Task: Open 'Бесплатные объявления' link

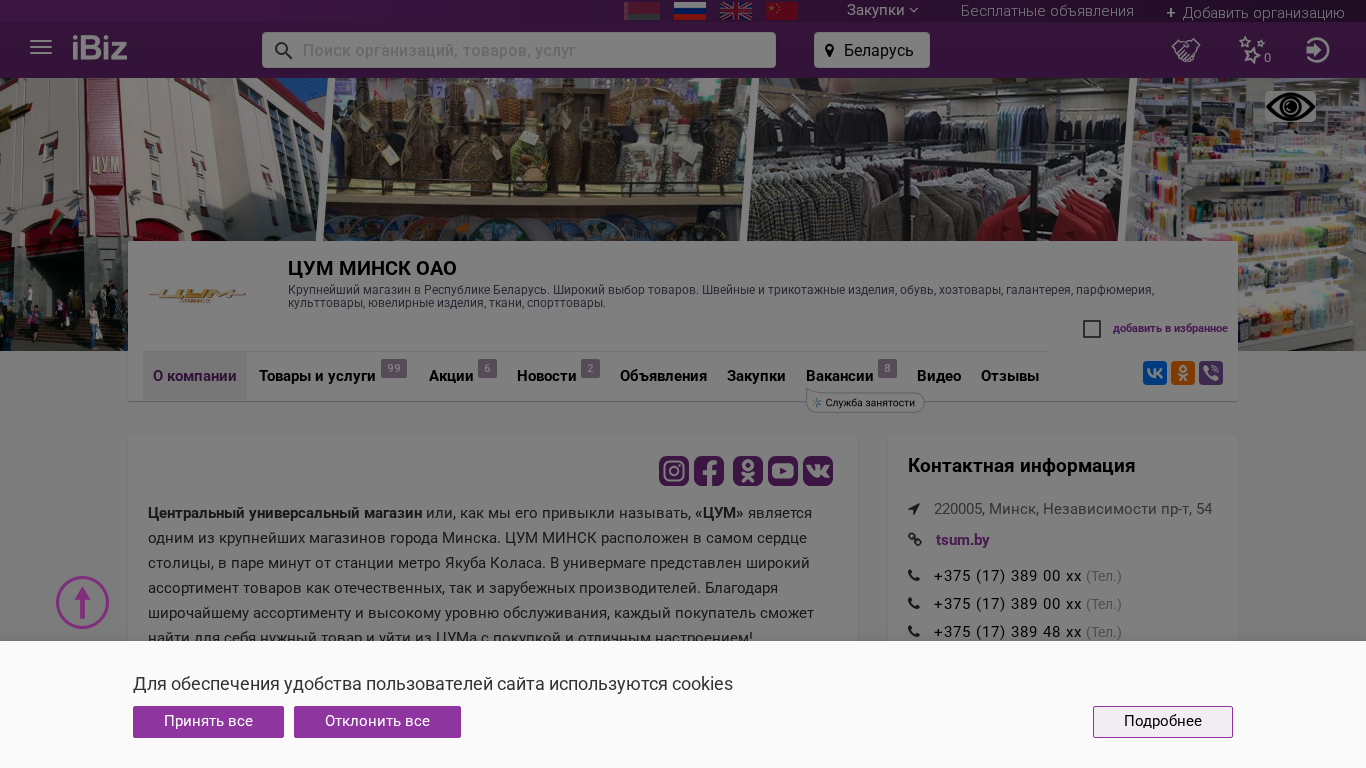Action: point(1047,11)
